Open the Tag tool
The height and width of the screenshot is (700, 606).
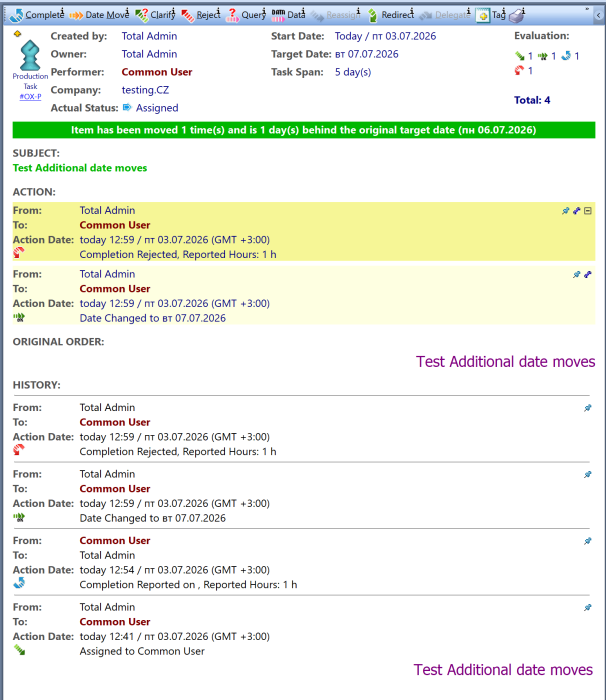click(x=491, y=15)
